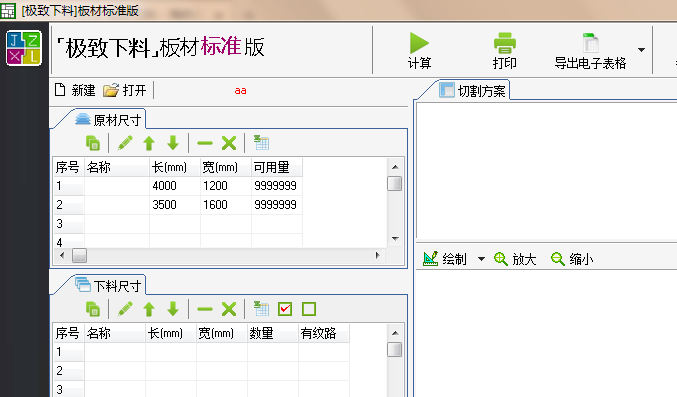677x397 pixels.
Task: Click 数量 cell in 下料尺寸 row 2
Action: pos(272,371)
